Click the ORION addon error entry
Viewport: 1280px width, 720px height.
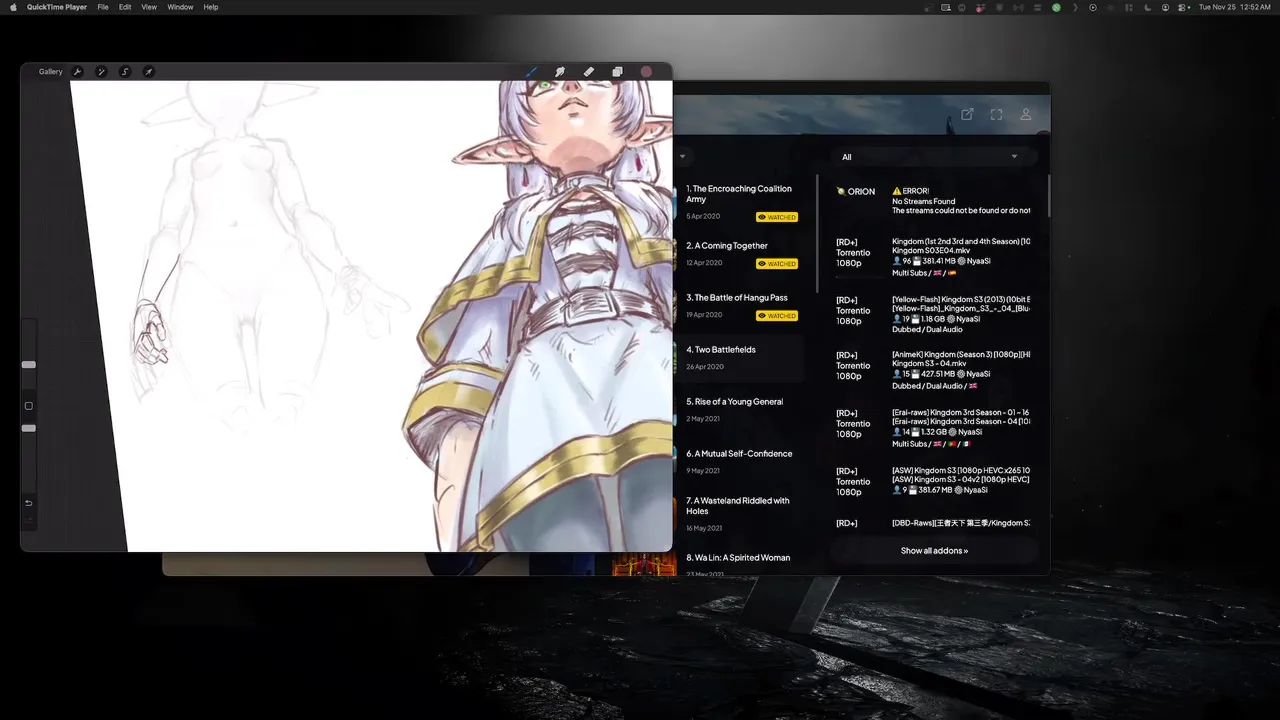932,201
